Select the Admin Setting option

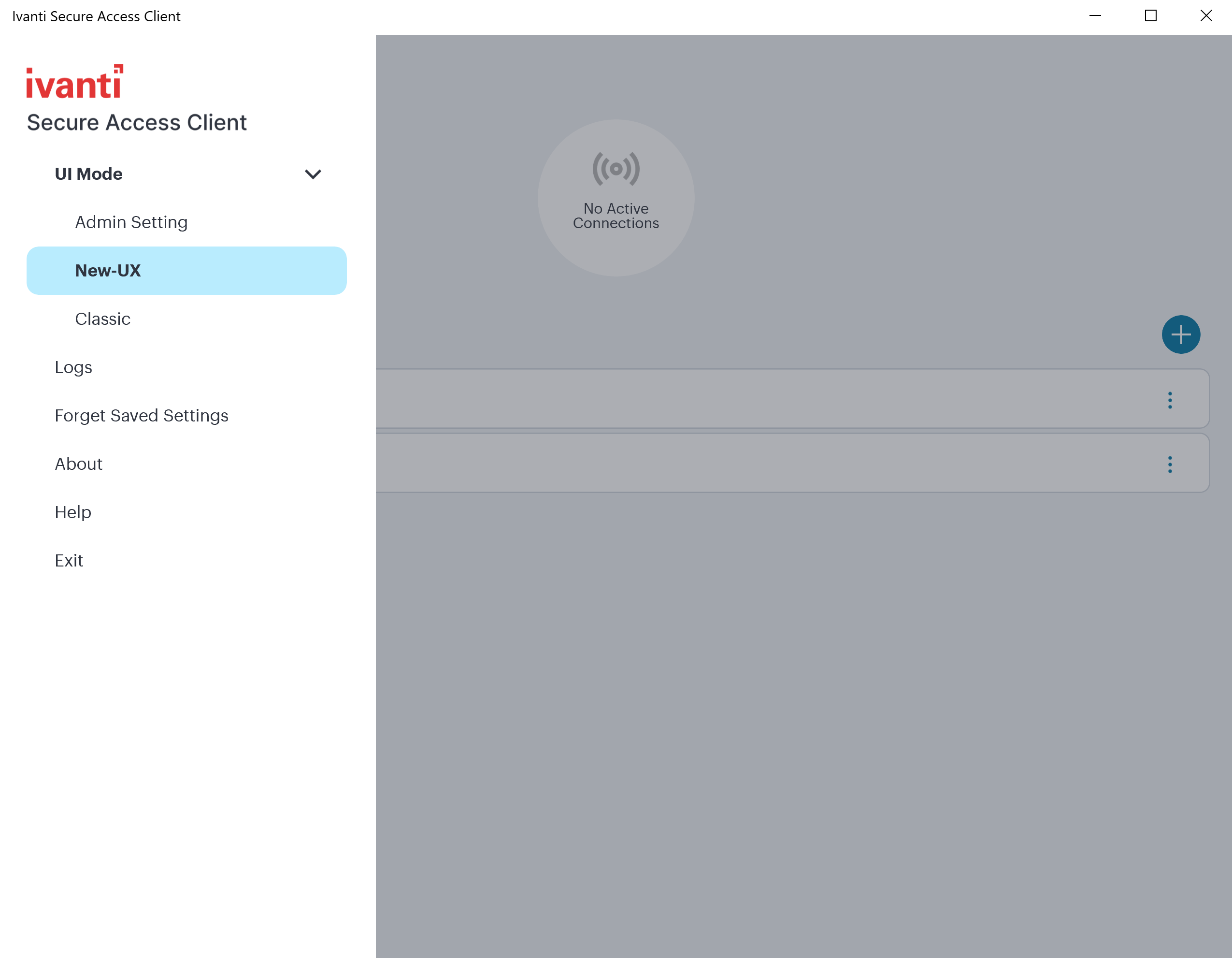coord(131,222)
